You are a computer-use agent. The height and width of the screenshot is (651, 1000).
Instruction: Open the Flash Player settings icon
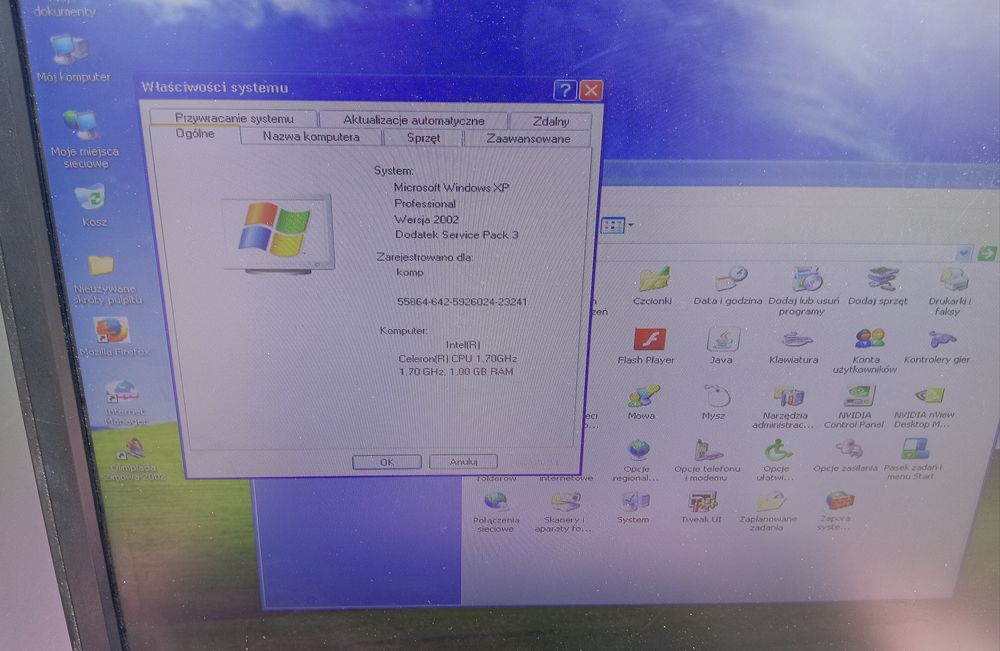point(647,346)
